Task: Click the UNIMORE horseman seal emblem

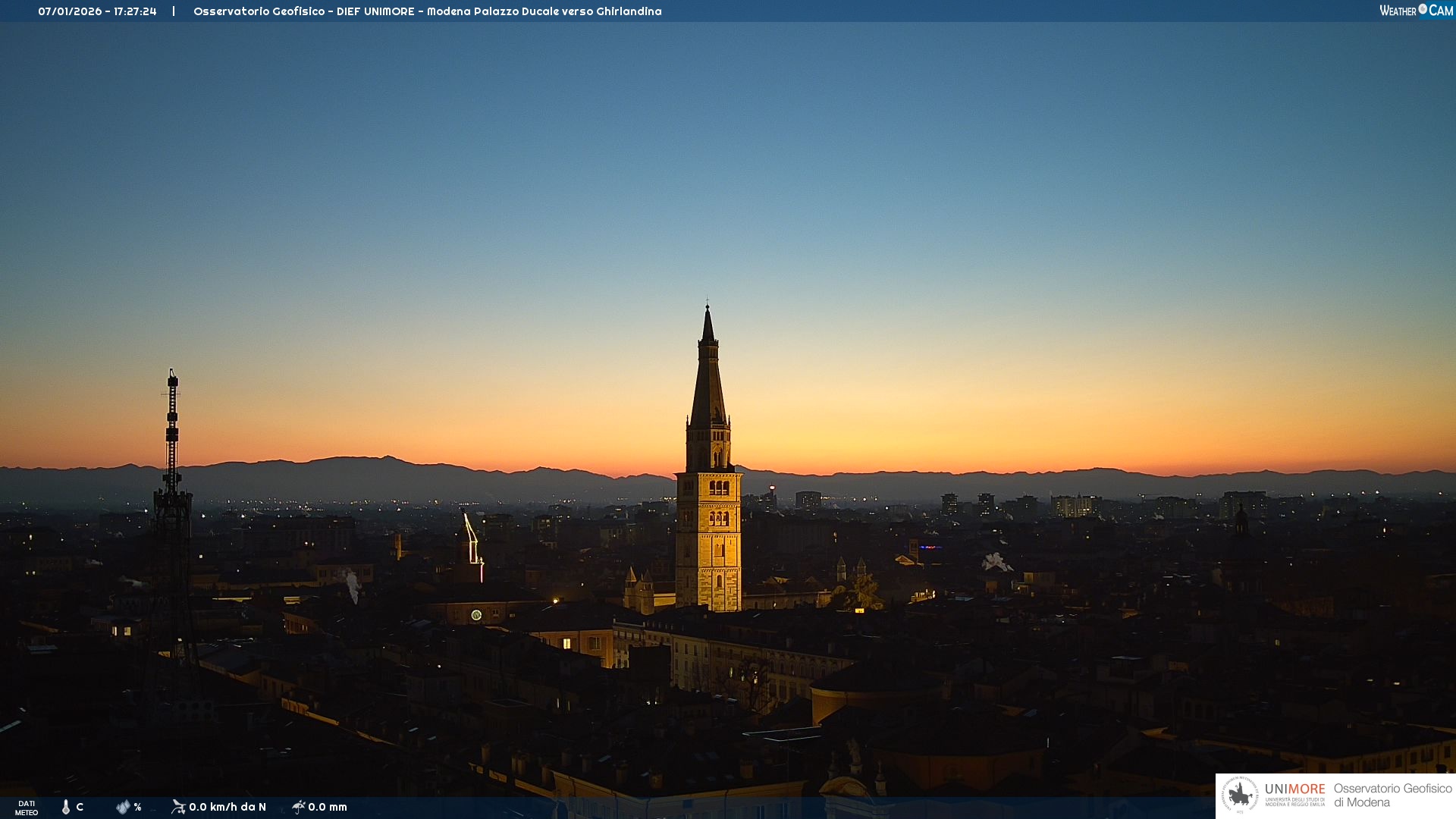Action: (x=1240, y=795)
